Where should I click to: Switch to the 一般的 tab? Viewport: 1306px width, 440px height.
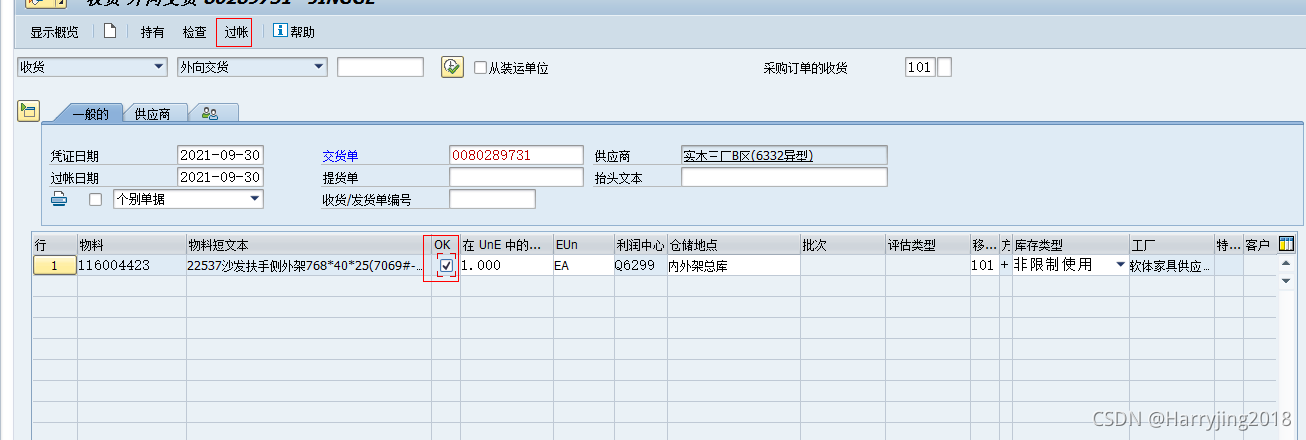coord(89,114)
